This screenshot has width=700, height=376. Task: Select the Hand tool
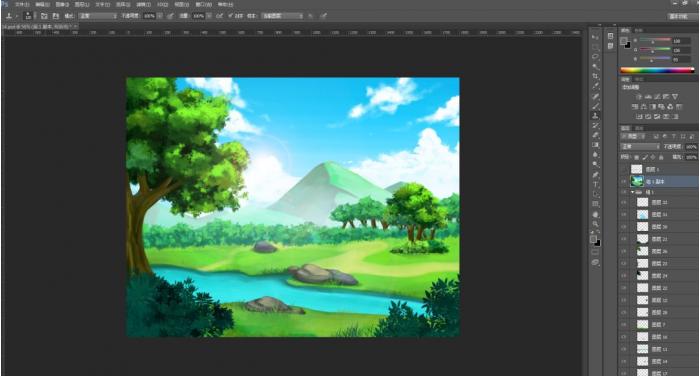pyautogui.click(x=595, y=214)
